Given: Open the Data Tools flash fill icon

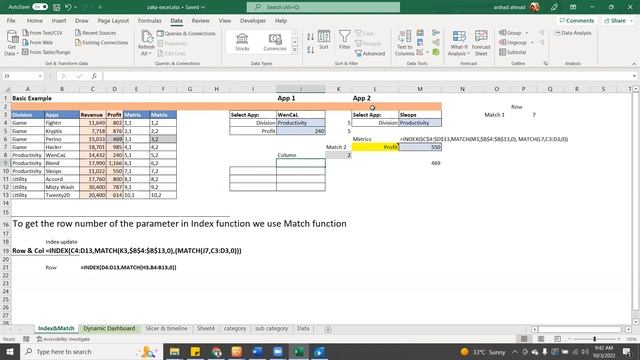Looking at the screenshot, I should click(420, 33).
